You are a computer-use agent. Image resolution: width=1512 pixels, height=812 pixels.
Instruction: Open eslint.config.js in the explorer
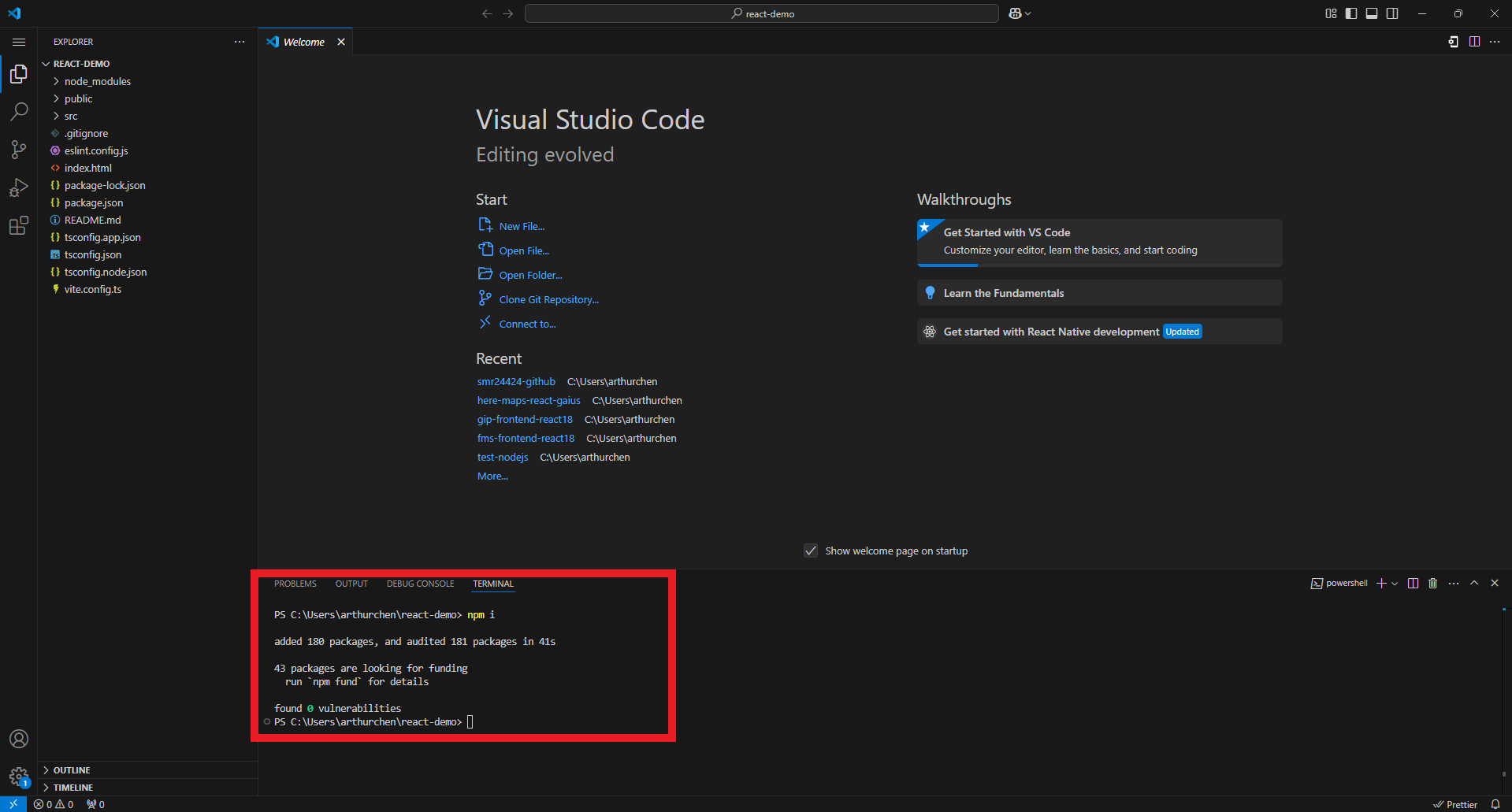[148, 150]
